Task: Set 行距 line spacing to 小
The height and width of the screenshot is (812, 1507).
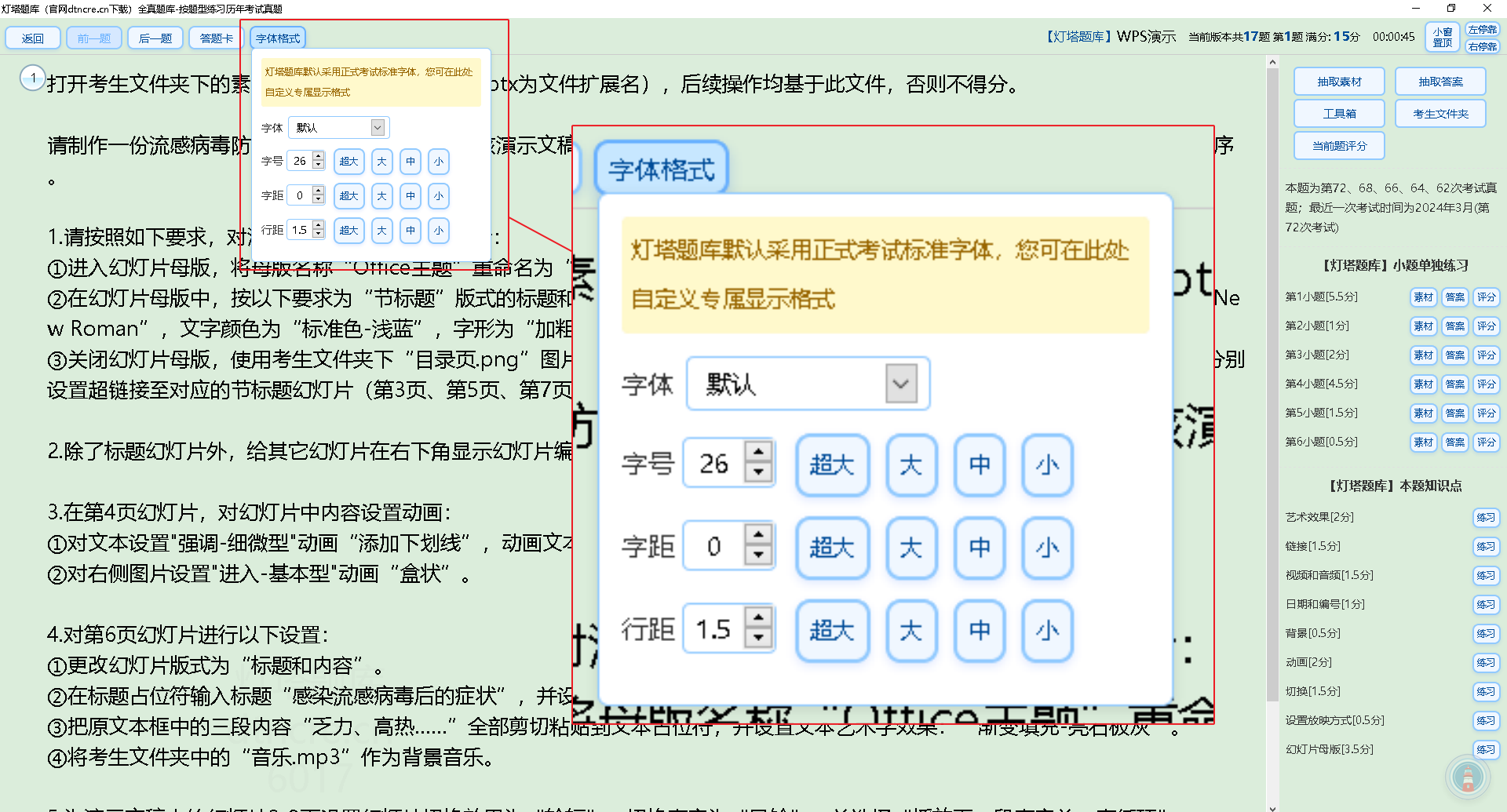Action: point(439,230)
